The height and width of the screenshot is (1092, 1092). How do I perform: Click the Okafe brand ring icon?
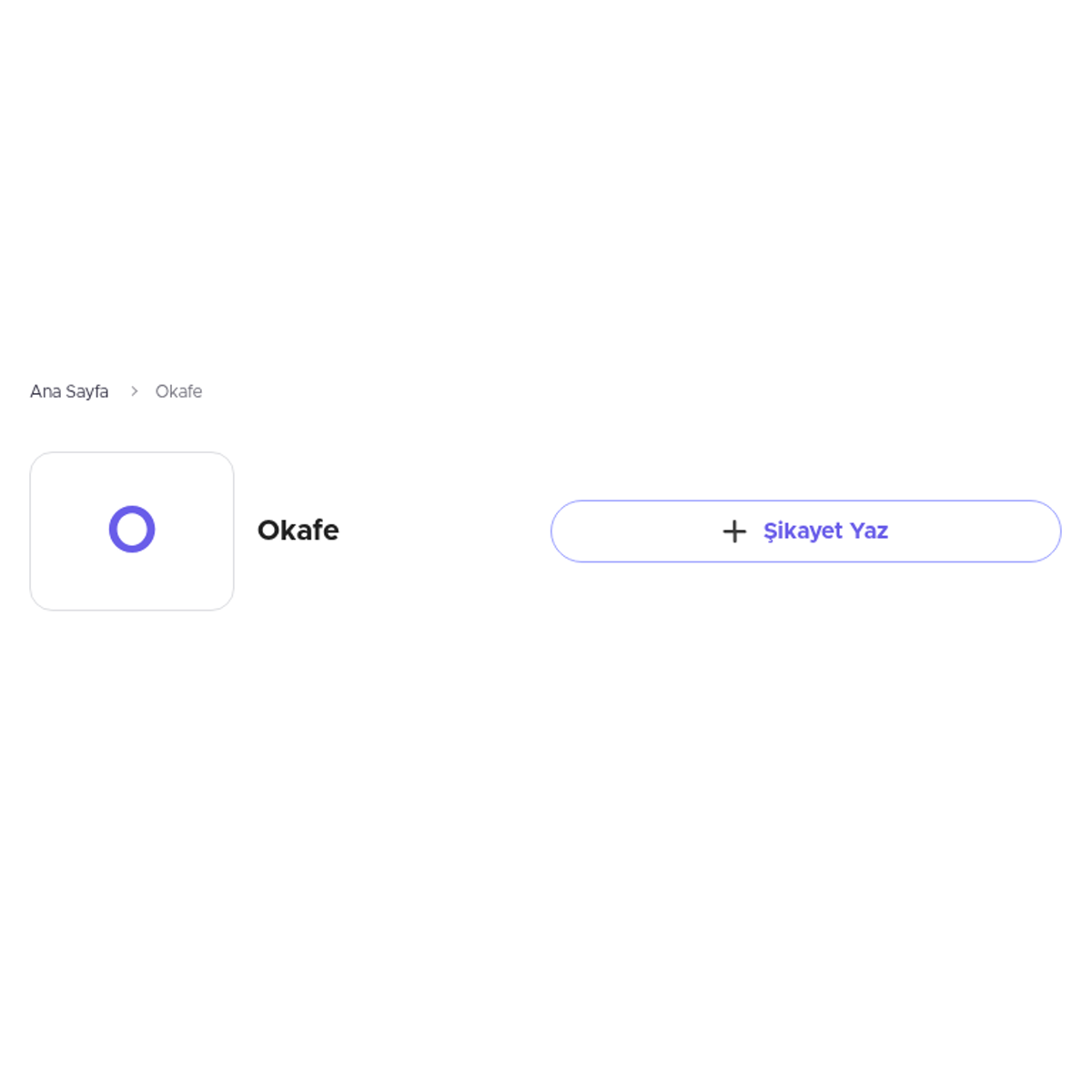coord(132,530)
